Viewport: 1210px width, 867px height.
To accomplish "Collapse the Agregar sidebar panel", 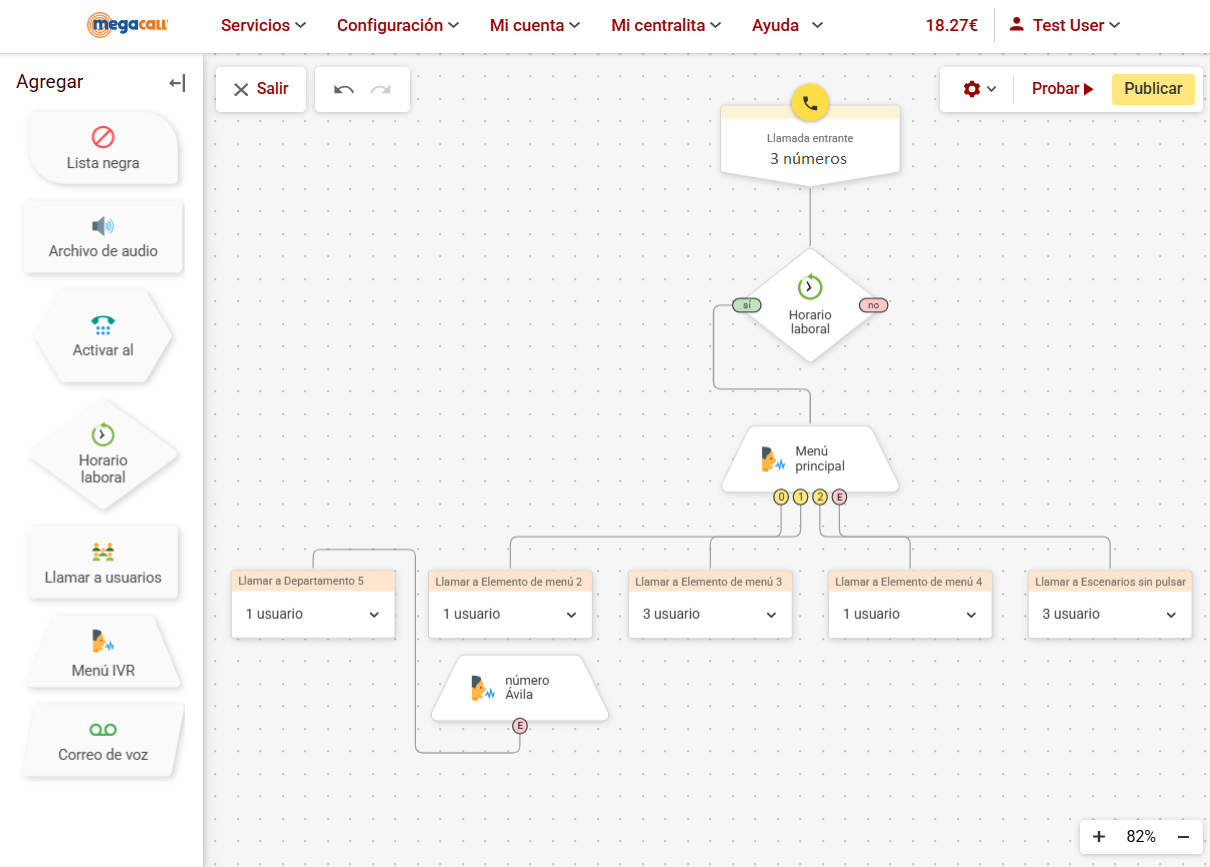I will click(x=177, y=83).
